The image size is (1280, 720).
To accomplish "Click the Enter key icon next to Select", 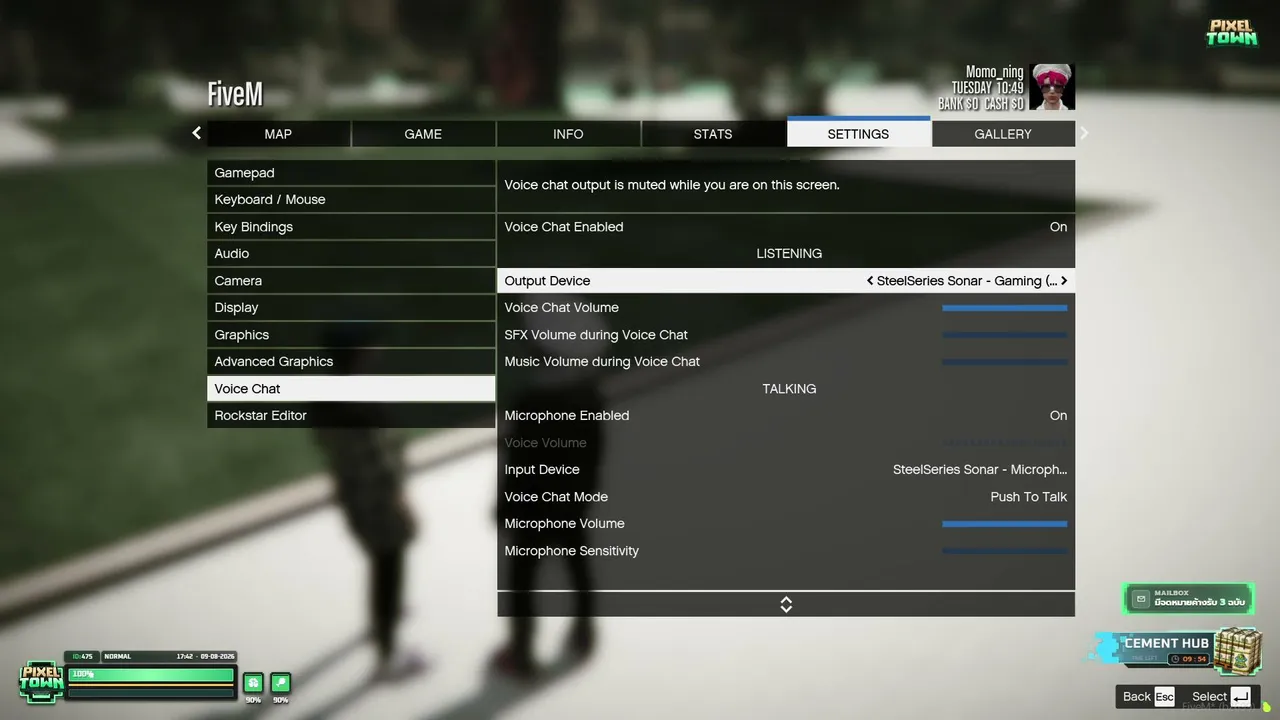I will point(1240,697).
